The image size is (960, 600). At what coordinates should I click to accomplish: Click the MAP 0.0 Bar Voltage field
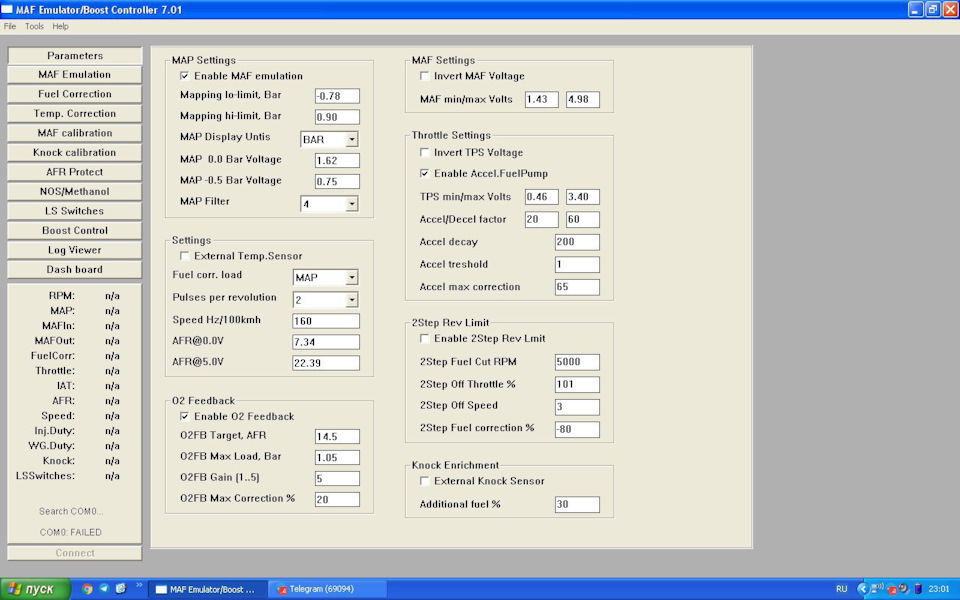[337, 160]
